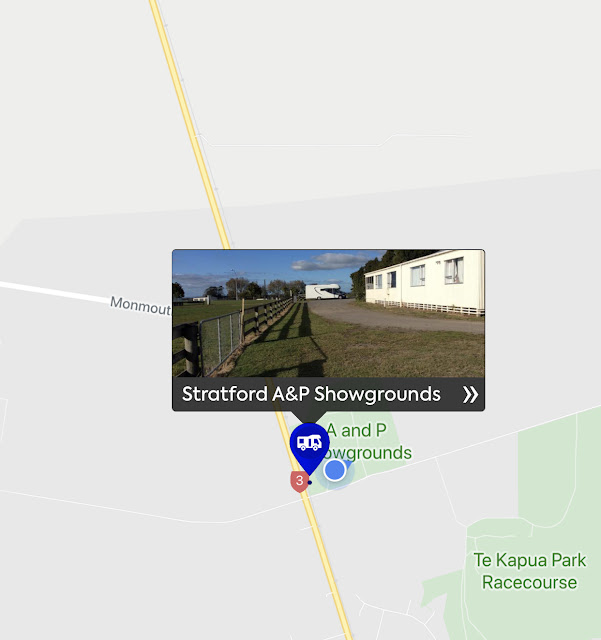Click the blue current location dot
The height and width of the screenshot is (640, 601).
click(x=334, y=470)
